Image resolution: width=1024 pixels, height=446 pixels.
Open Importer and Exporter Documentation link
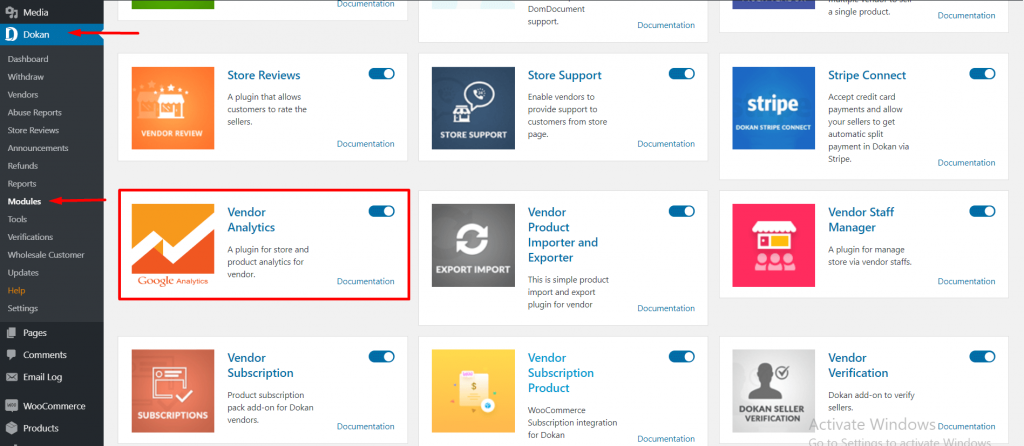(666, 308)
